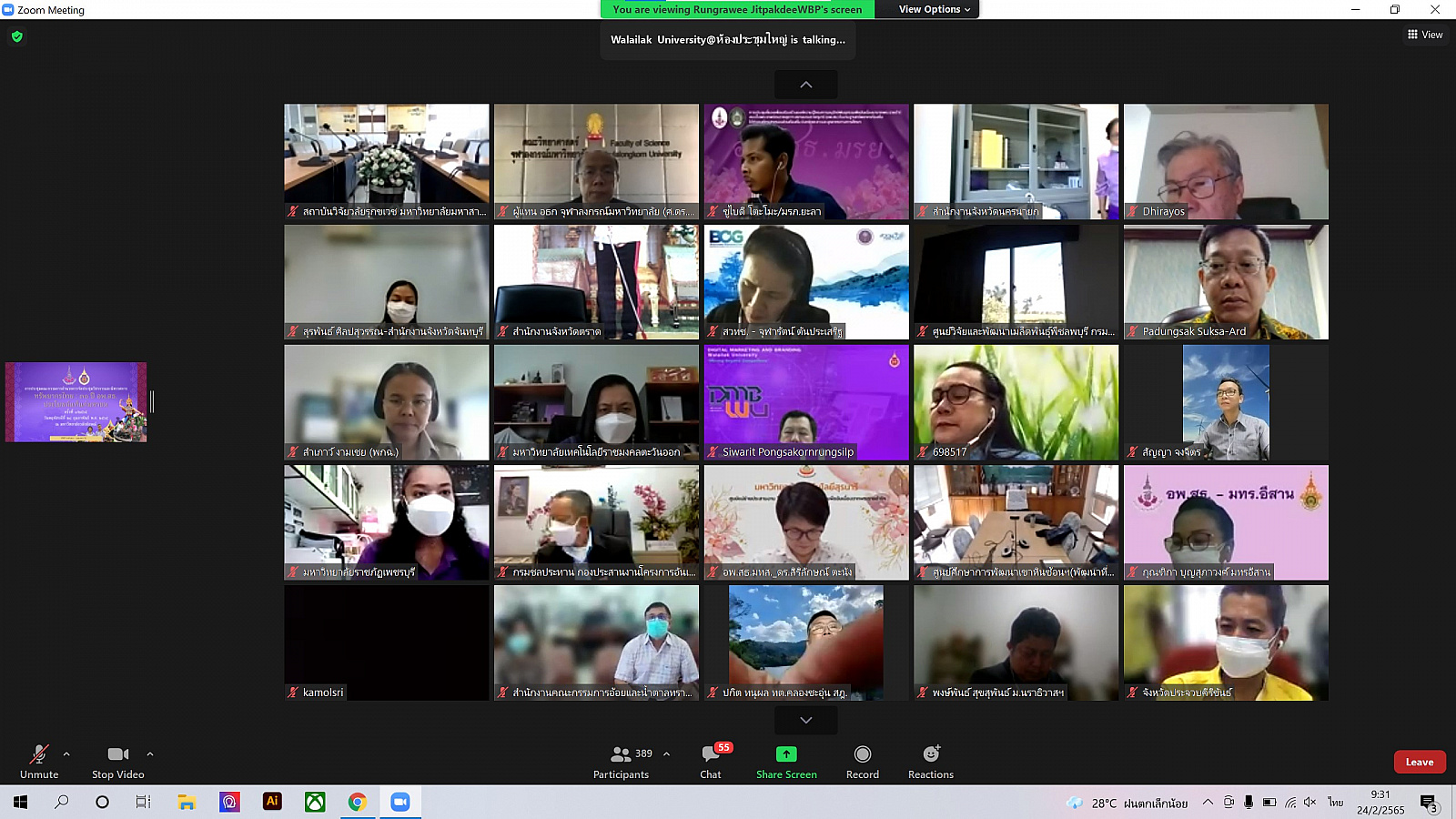Start recording with the Record button
Screen dimensions: 1456x819
[x=862, y=762]
